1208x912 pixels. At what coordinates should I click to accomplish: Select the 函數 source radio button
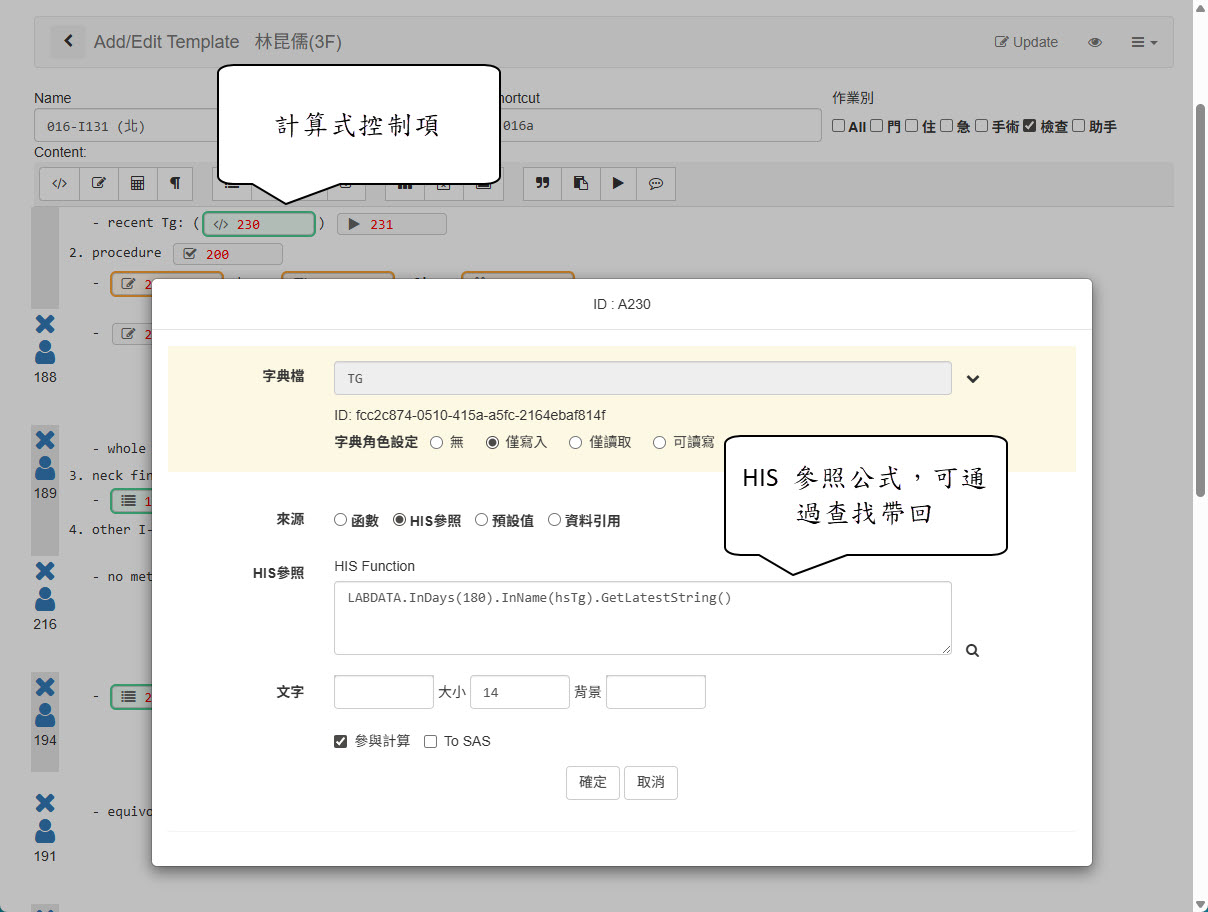coord(341,520)
